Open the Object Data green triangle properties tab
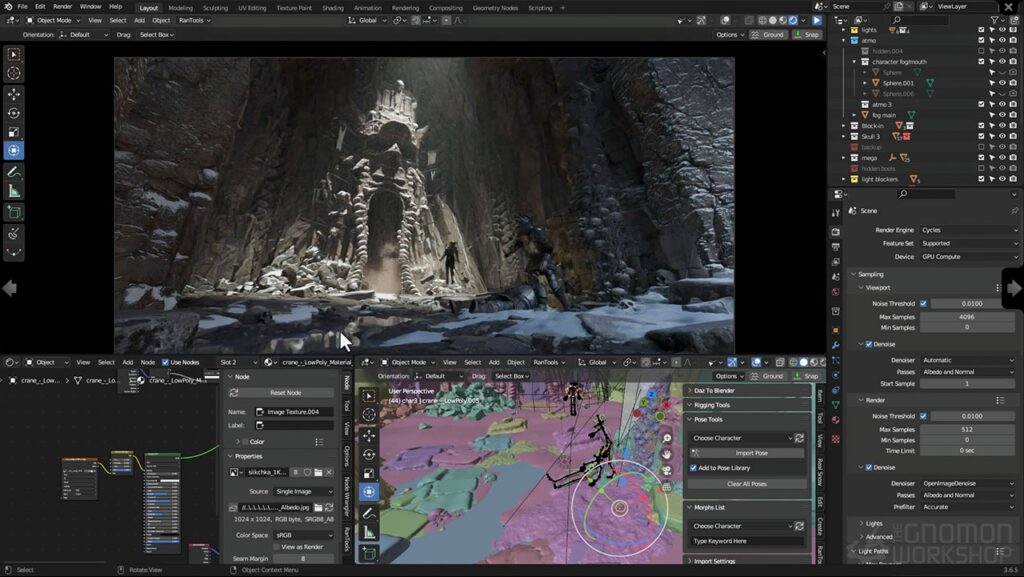 click(x=836, y=405)
